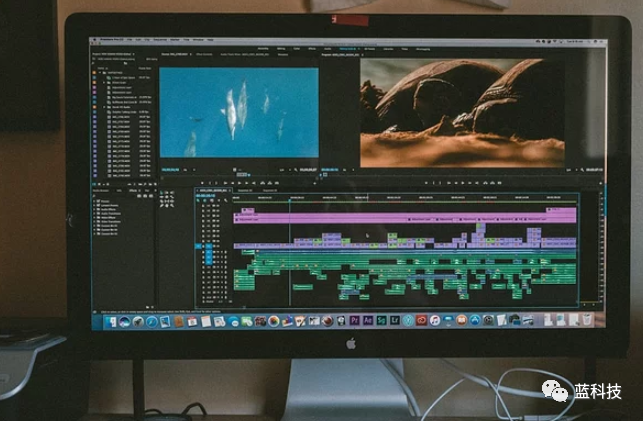Click Accelerated Effects filter icon in Effects panel

tap(139, 196)
